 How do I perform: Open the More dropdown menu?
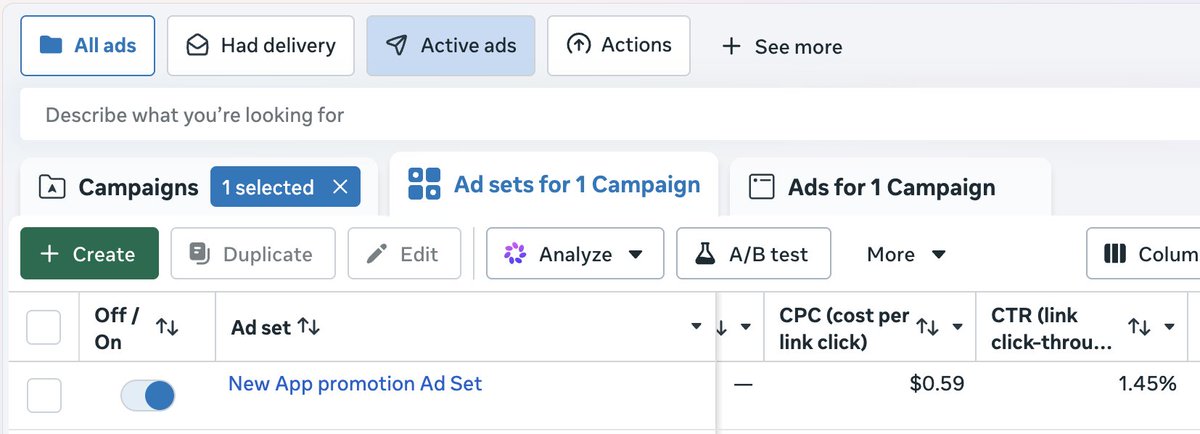906,254
